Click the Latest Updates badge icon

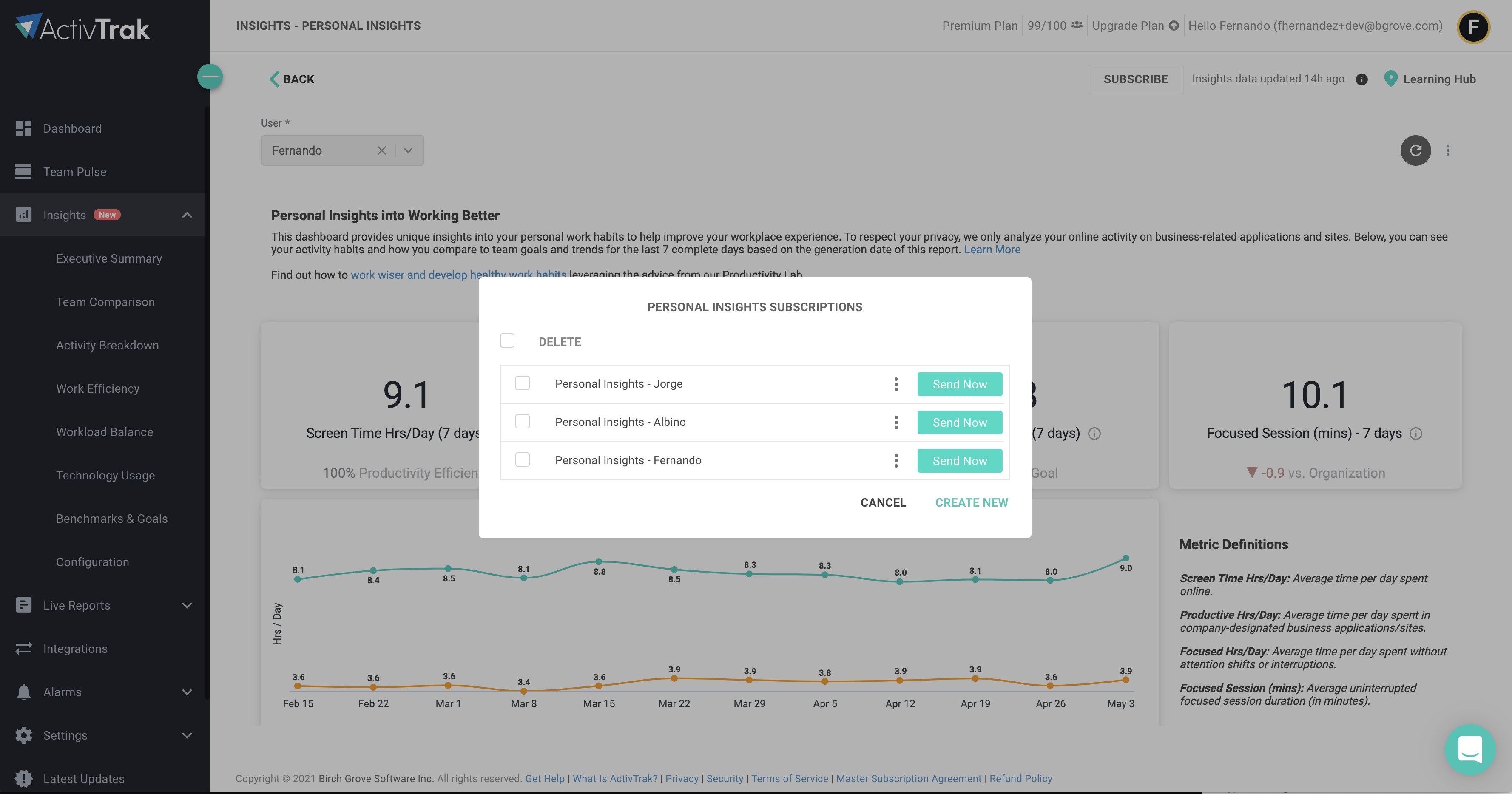pyautogui.click(x=23, y=778)
